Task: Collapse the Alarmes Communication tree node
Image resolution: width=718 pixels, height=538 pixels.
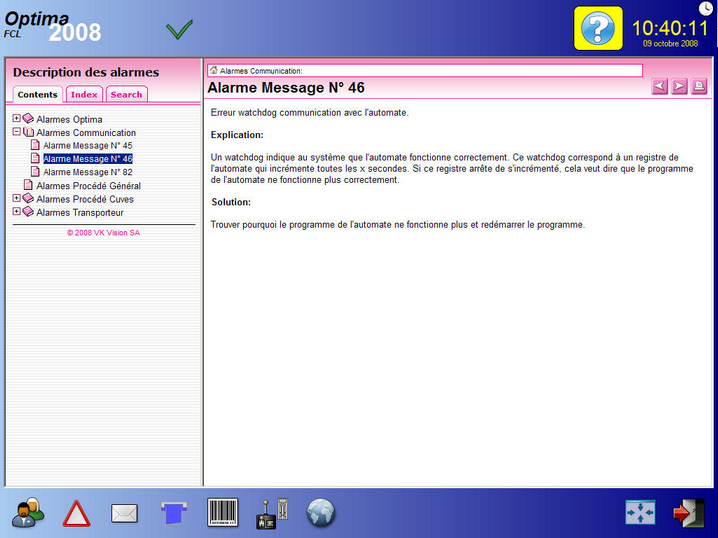Action: tap(16, 132)
